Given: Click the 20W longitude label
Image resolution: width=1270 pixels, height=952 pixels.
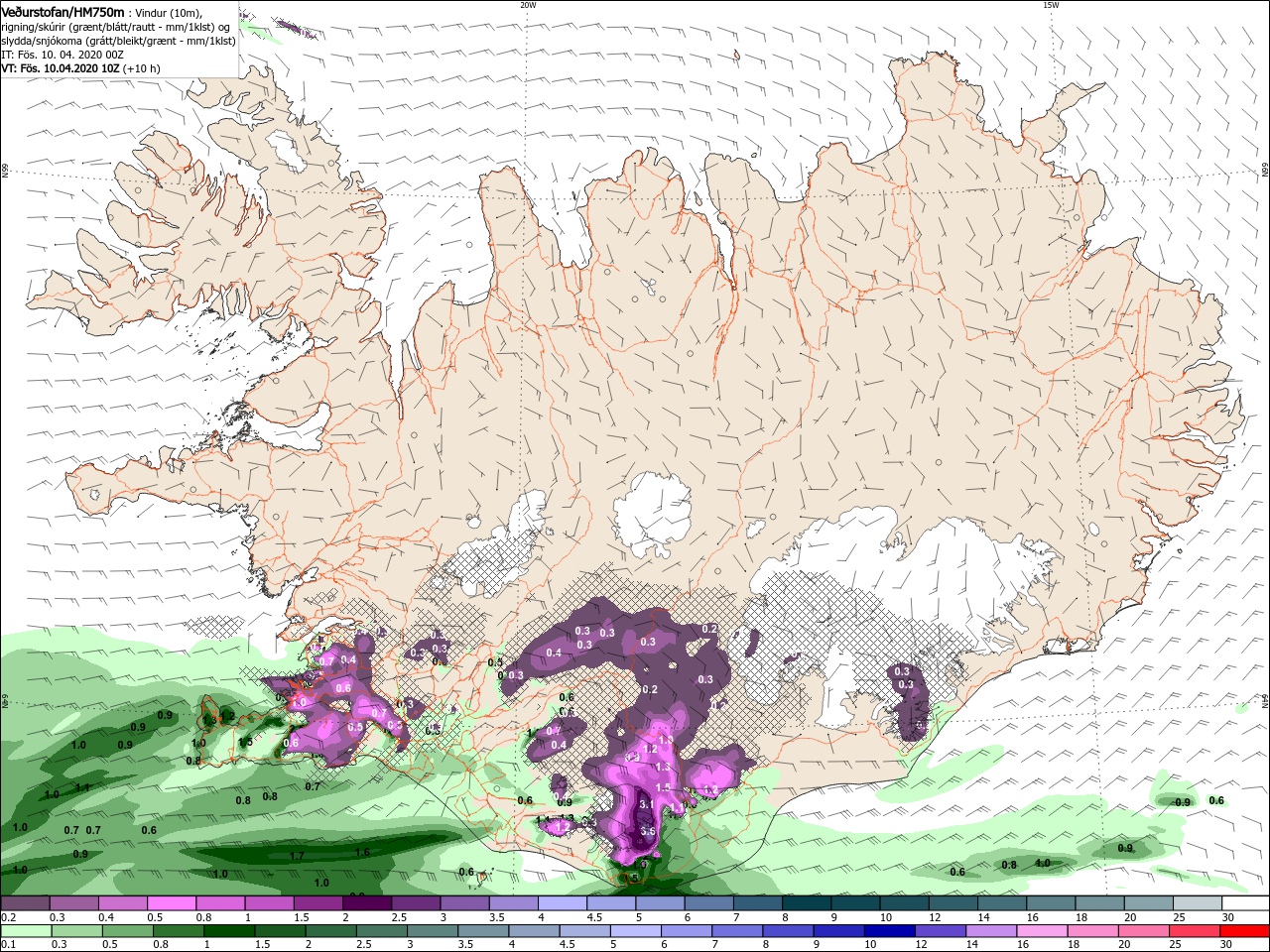Looking at the screenshot, I should [x=528, y=5].
